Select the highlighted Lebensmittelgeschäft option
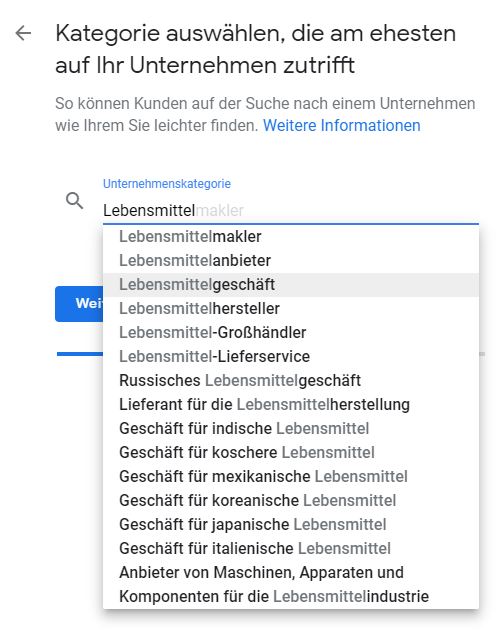Viewport: 502px width, 630px height. [x=291, y=285]
